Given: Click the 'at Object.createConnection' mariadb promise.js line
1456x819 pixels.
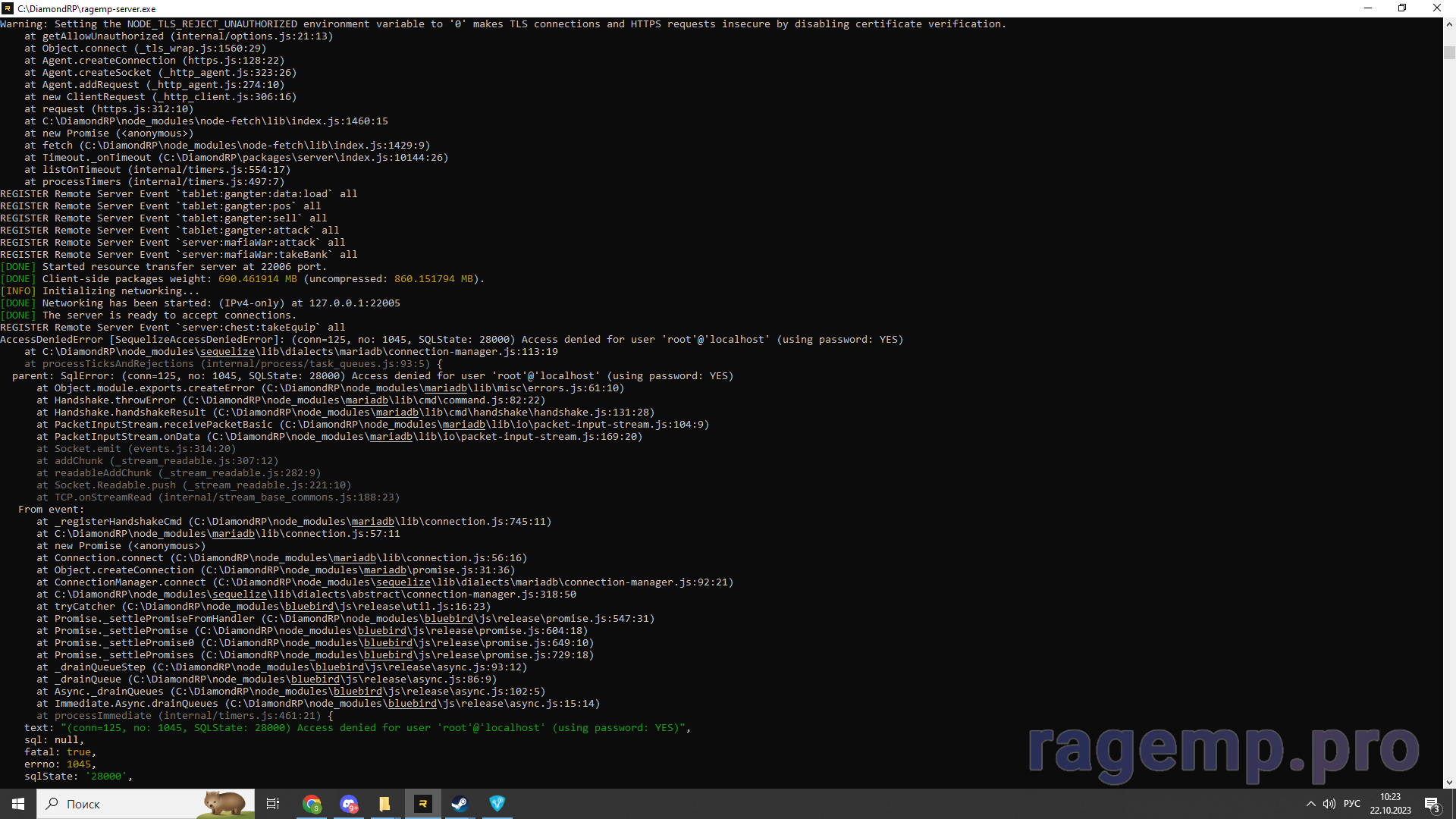Looking at the screenshot, I should [276, 570].
